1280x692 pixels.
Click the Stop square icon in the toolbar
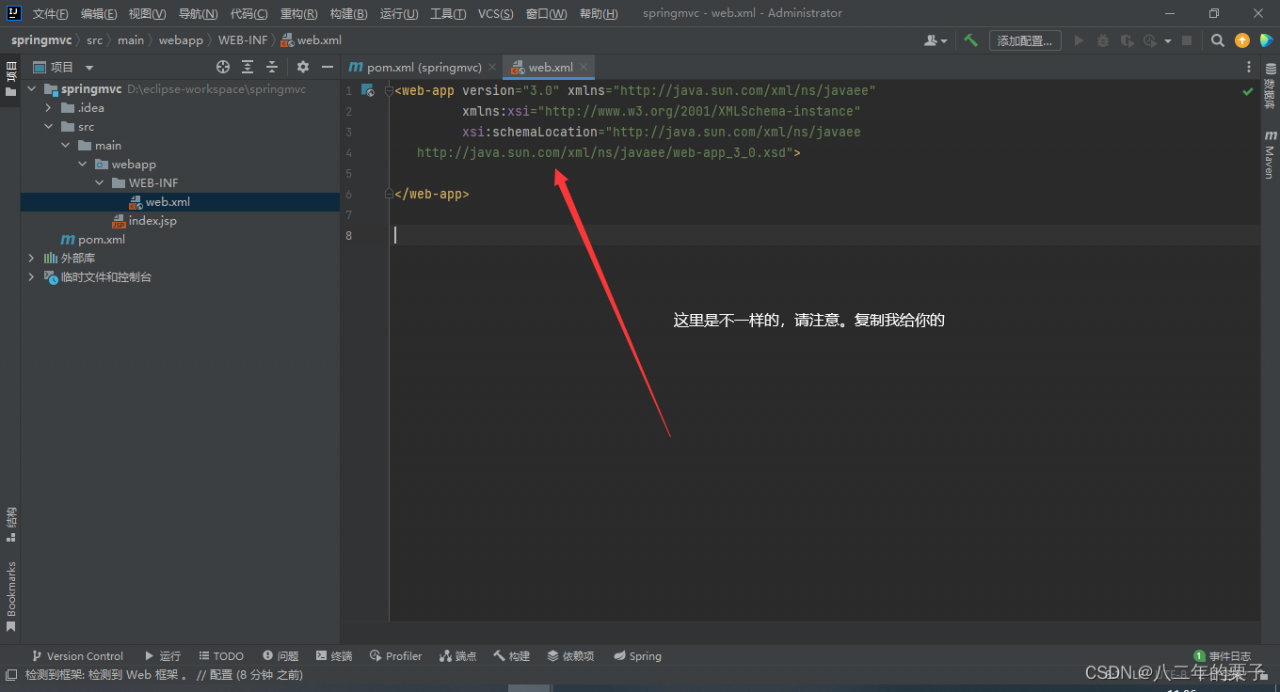[1187, 41]
